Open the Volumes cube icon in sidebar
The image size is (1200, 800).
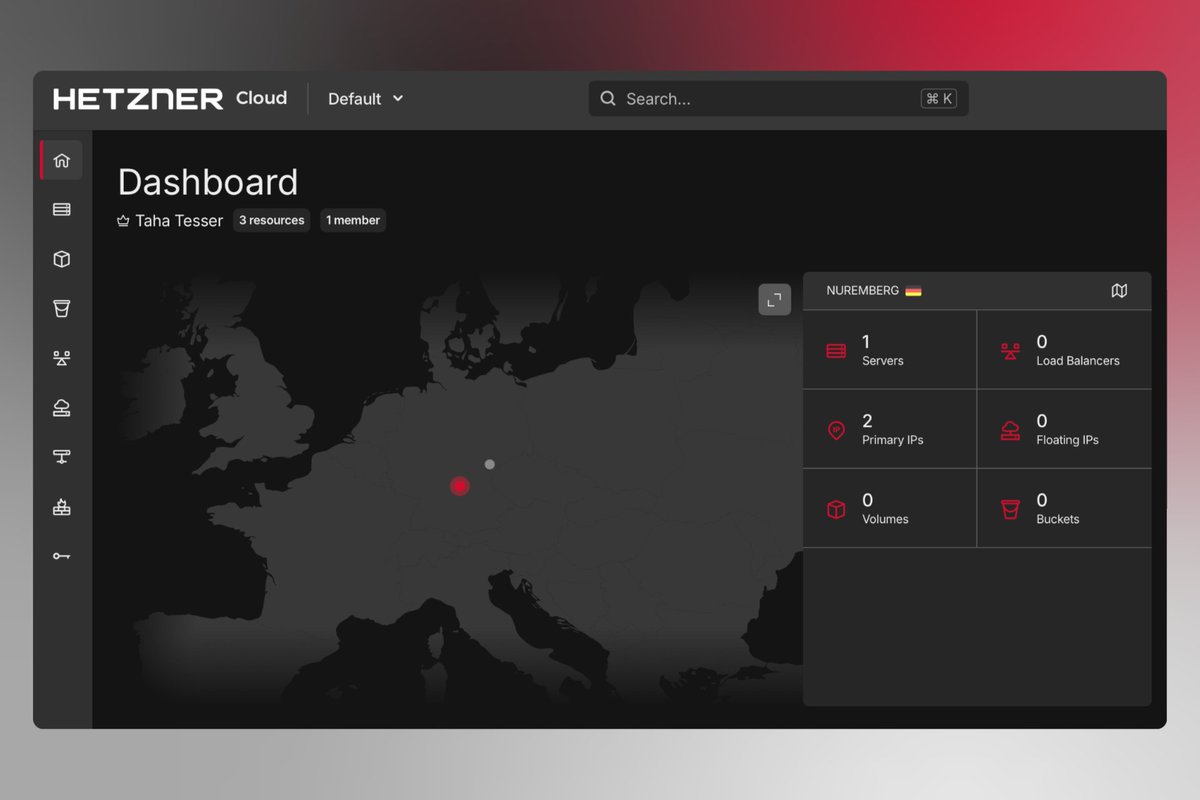62,259
